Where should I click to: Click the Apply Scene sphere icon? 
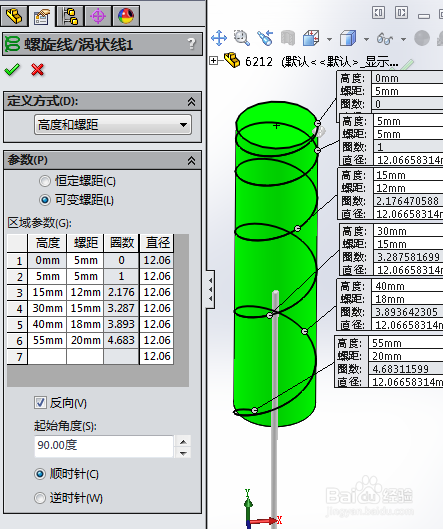(440, 38)
